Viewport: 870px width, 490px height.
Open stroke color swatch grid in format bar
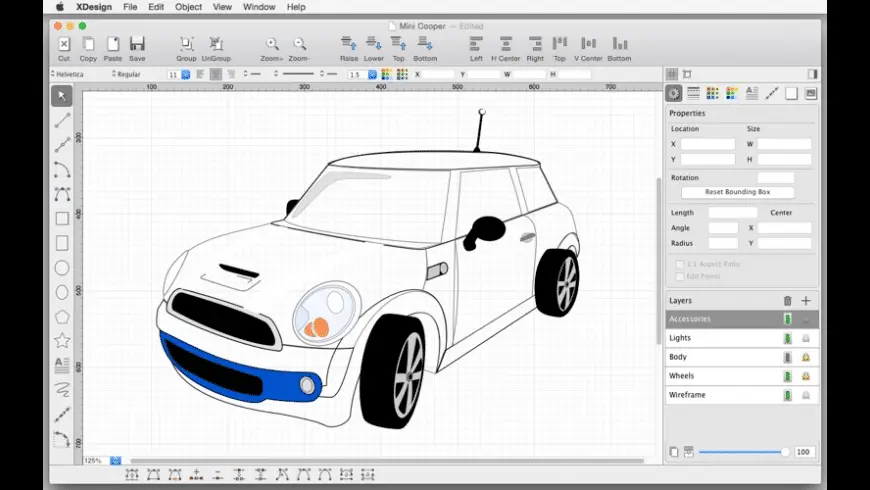pyautogui.click(x=386, y=74)
